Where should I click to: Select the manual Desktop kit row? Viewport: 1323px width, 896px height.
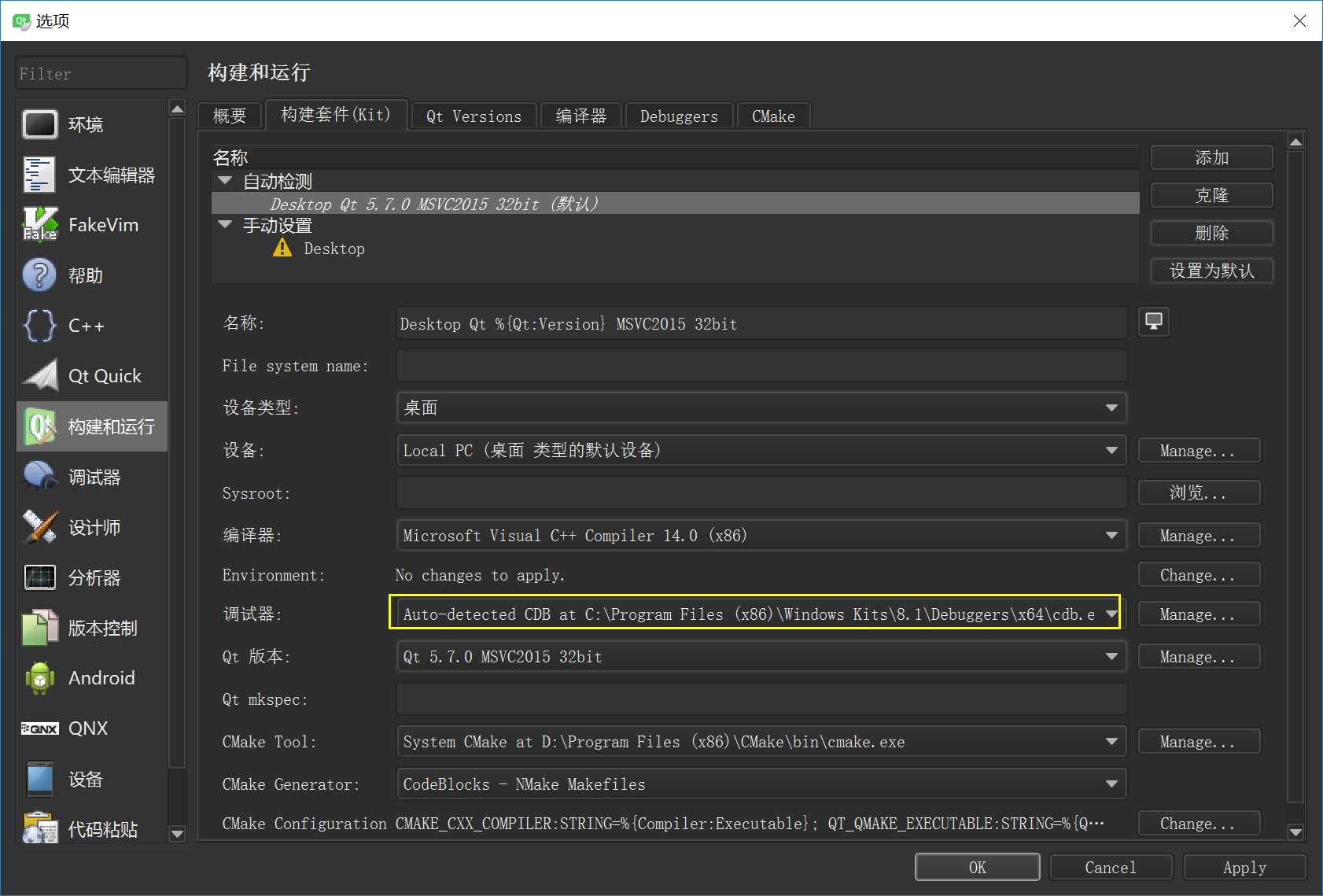tap(675, 249)
